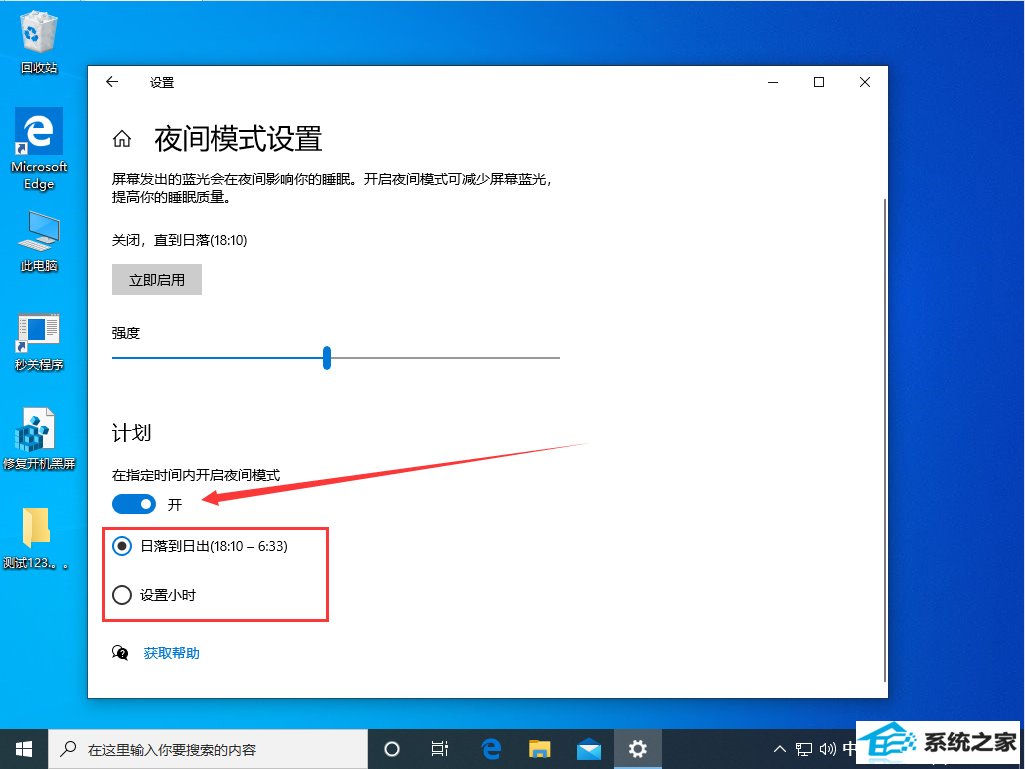This screenshot has height=769, width=1025.
Task: Go back using the Settings back arrow
Action: pos(112,82)
